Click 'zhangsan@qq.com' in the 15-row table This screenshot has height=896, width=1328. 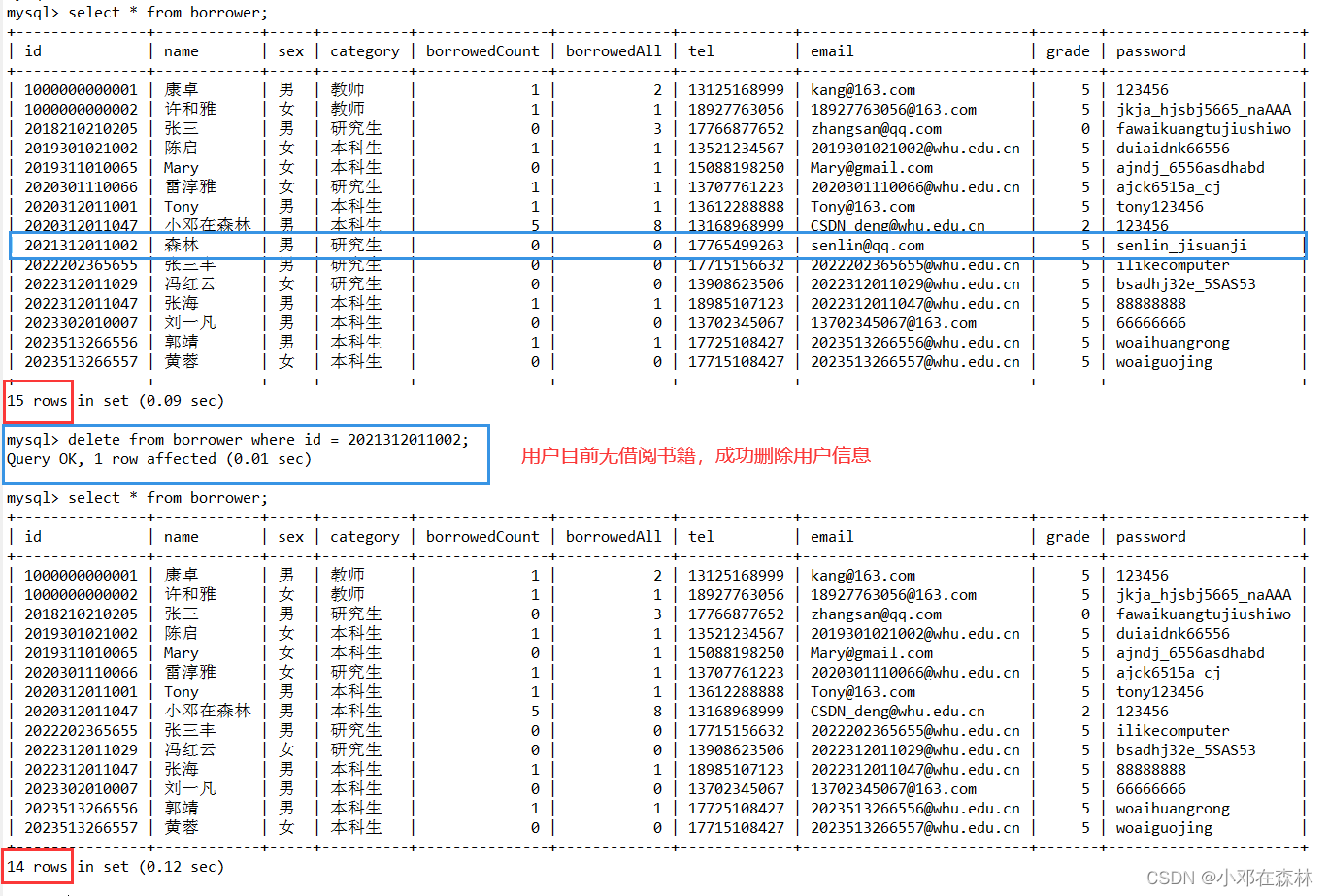[876, 129]
